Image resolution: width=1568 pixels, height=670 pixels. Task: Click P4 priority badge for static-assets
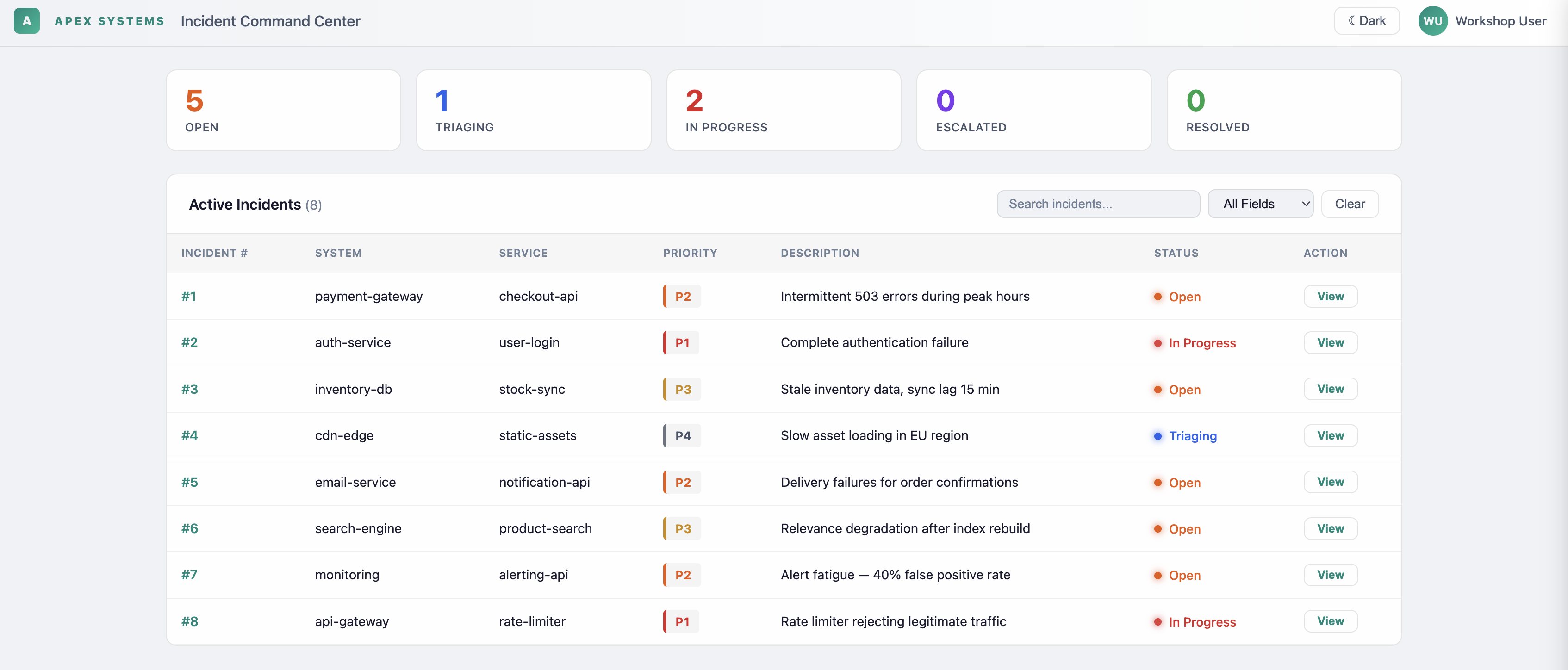(682, 436)
